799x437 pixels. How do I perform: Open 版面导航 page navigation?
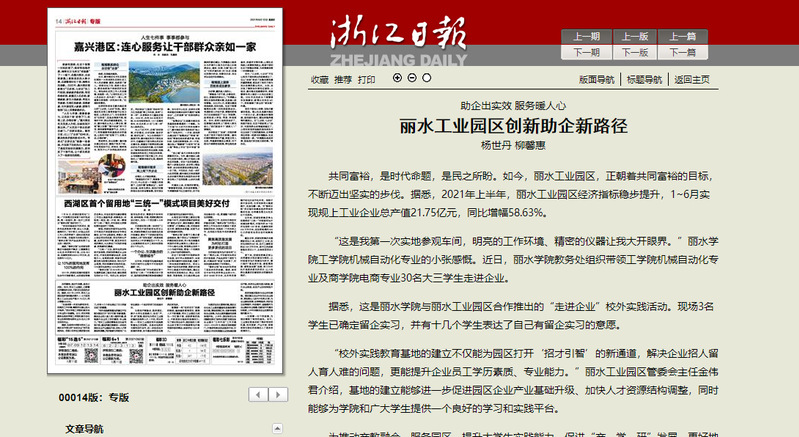597,79
